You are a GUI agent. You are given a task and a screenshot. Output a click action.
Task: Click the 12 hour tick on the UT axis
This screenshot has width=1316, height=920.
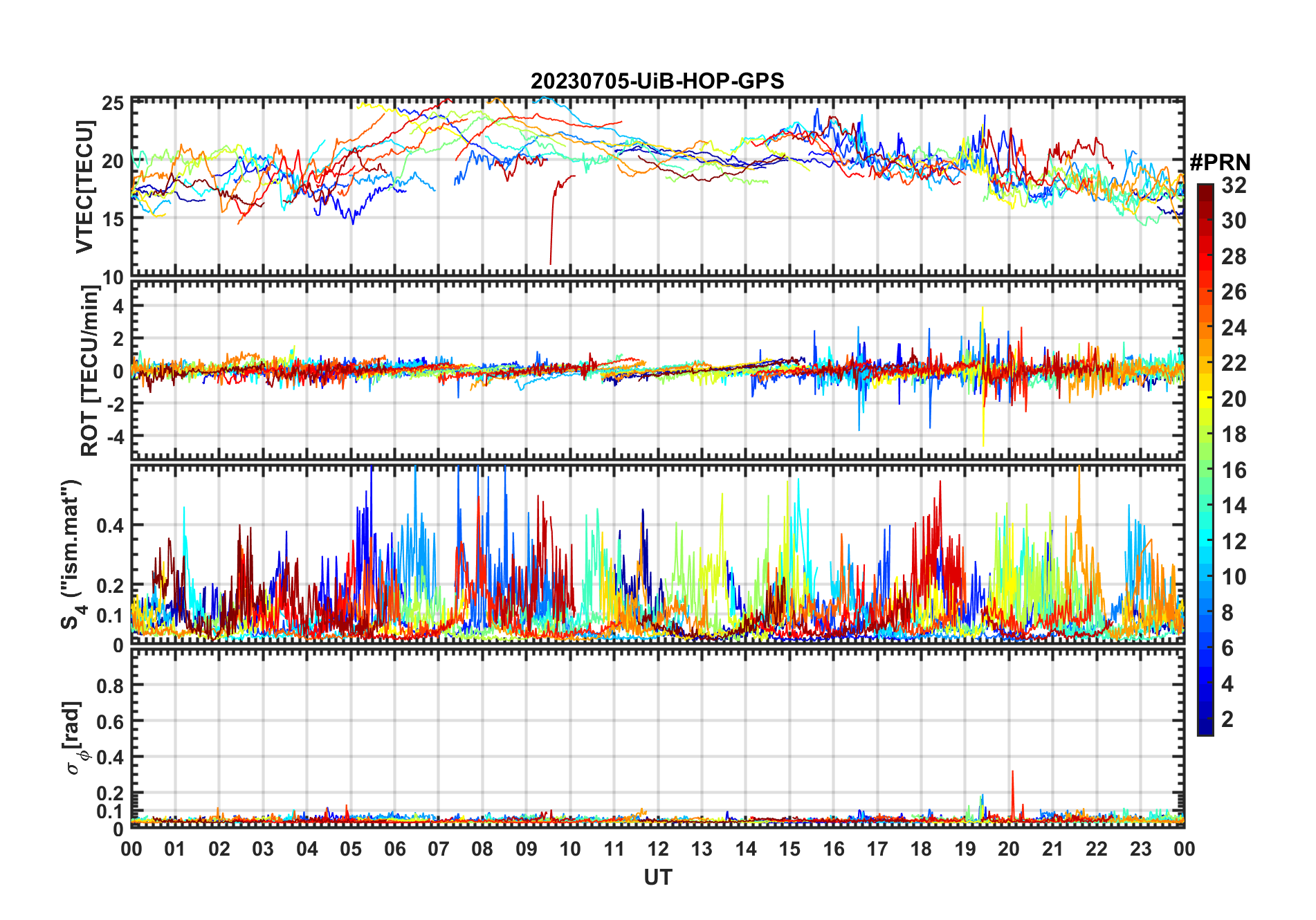tap(658, 849)
